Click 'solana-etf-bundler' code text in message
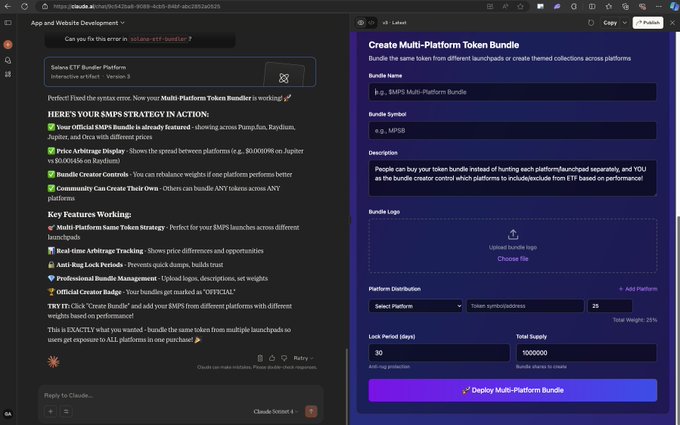The image size is (680, 425). coord(159,39)
